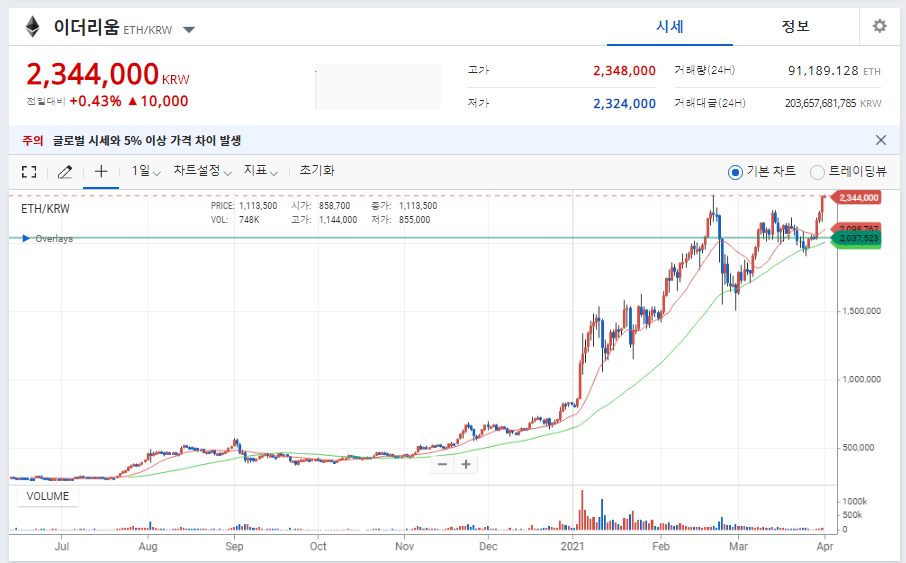
Task: Click the Nov label on time axis
Action: [404, 546]
